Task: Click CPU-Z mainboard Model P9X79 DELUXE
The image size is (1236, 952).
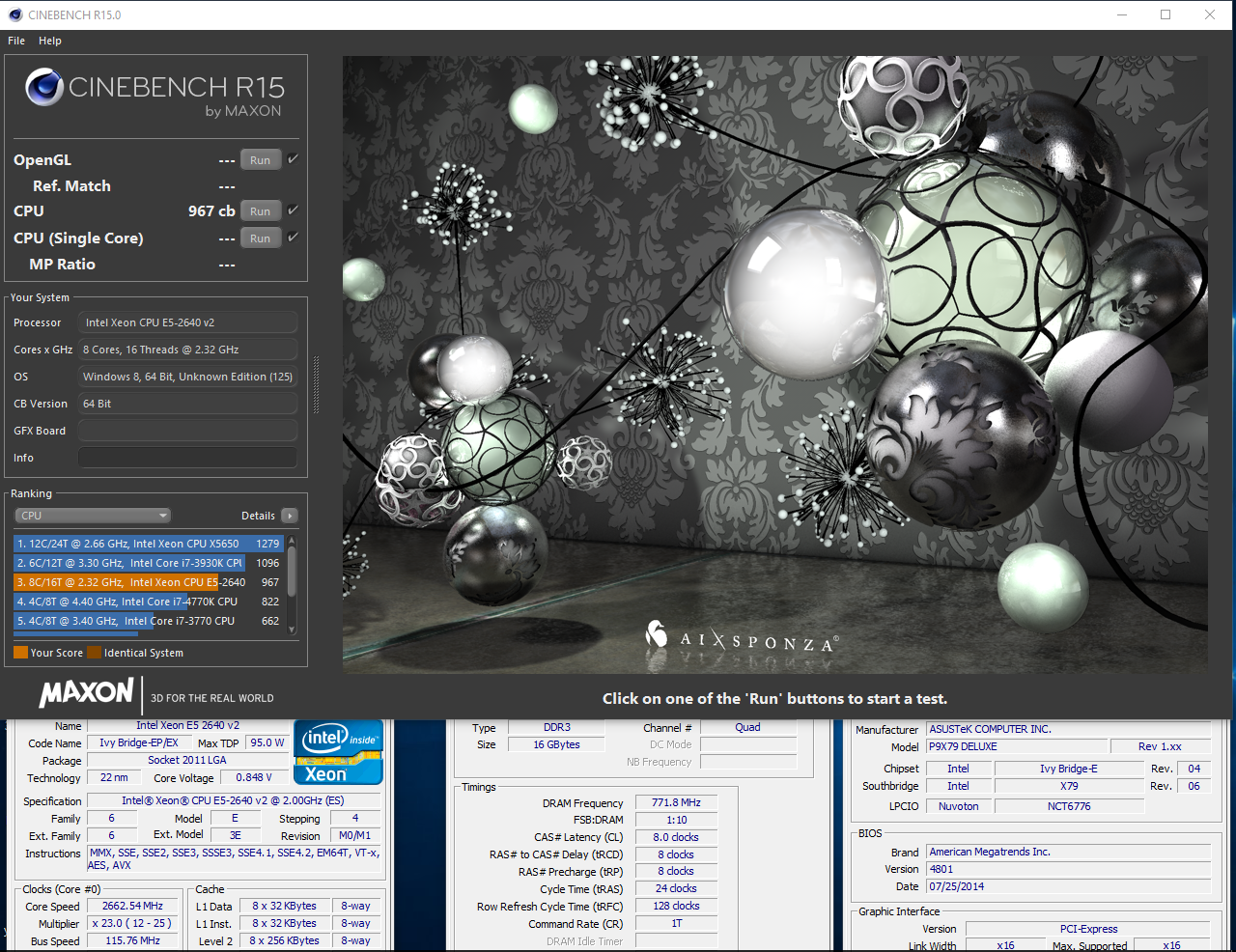Action: point(1017,746)
